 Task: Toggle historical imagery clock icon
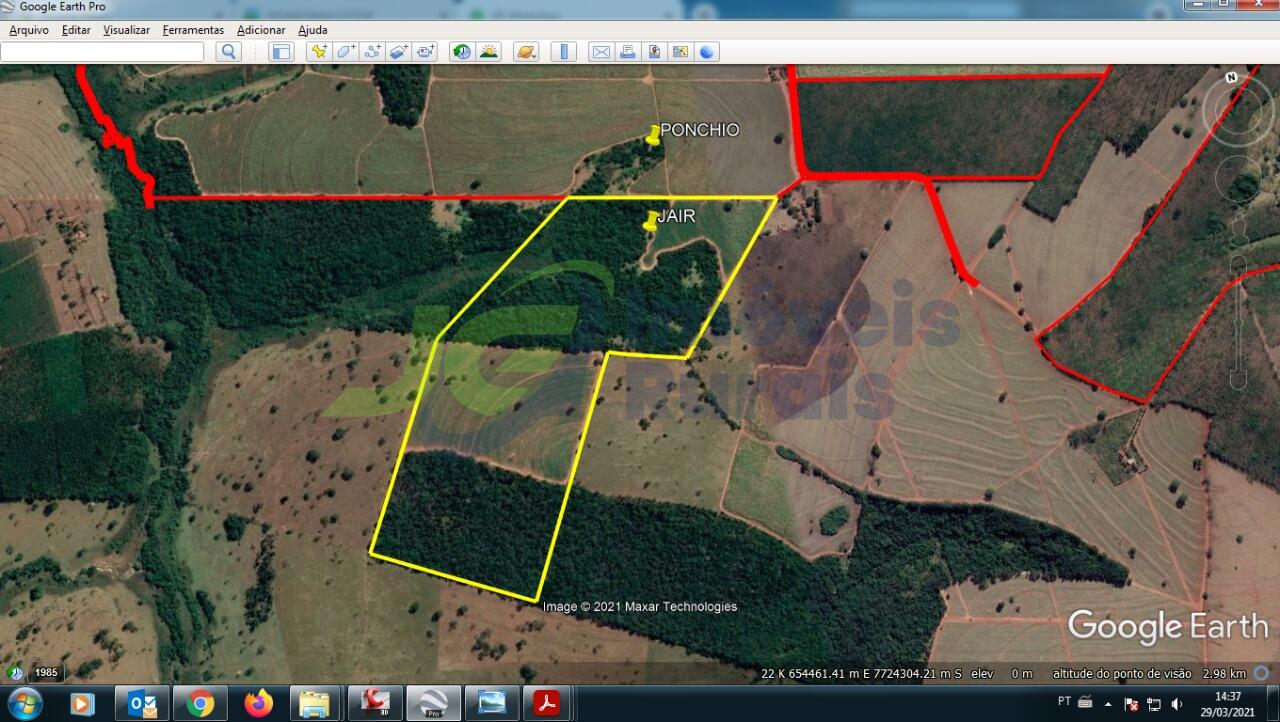point(462,52)
